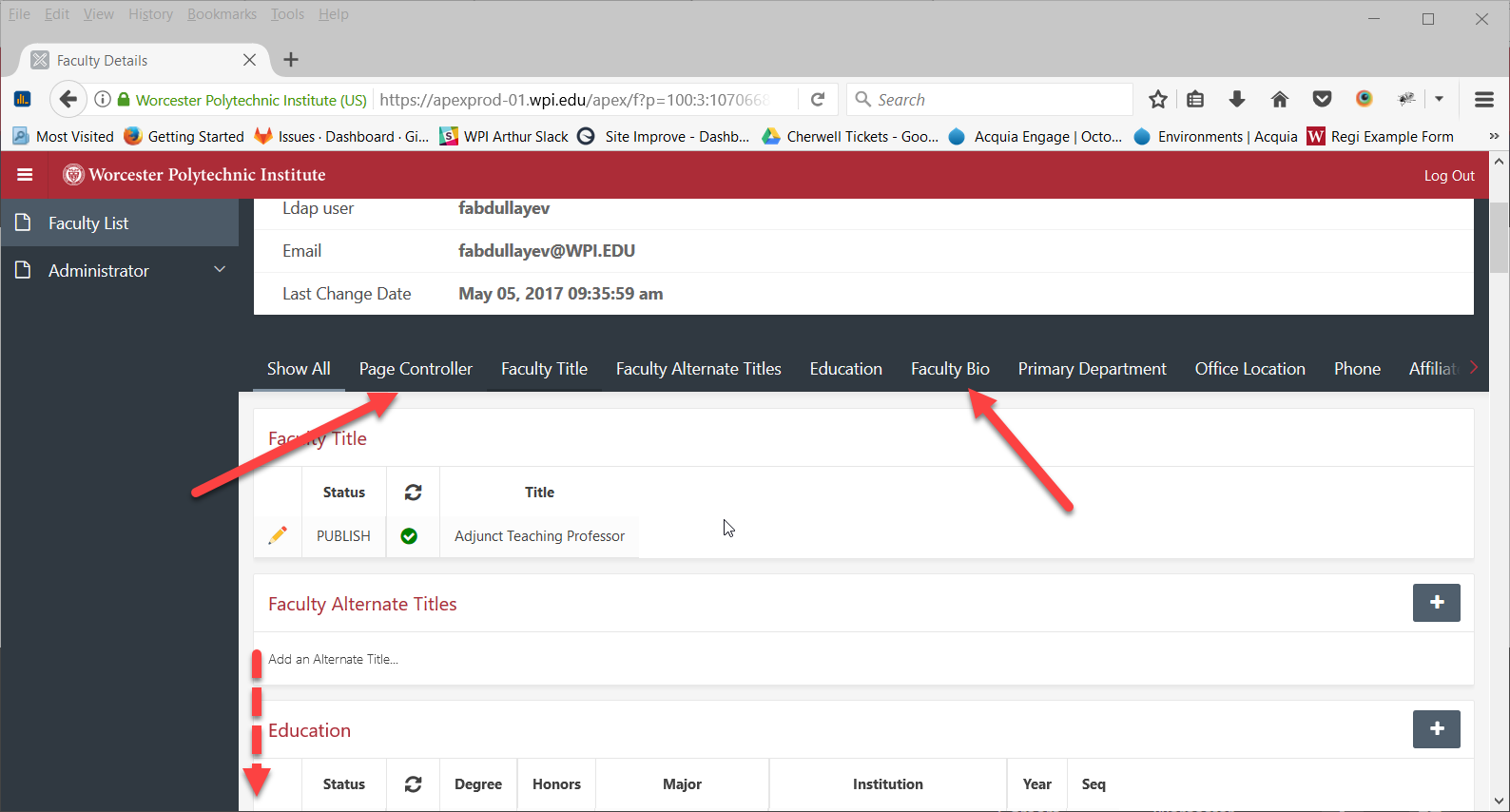Image resolution: width=1510 pixels, height=812 pixels.
Task: Click the browser back arrow button
Action: pos(68,100)
